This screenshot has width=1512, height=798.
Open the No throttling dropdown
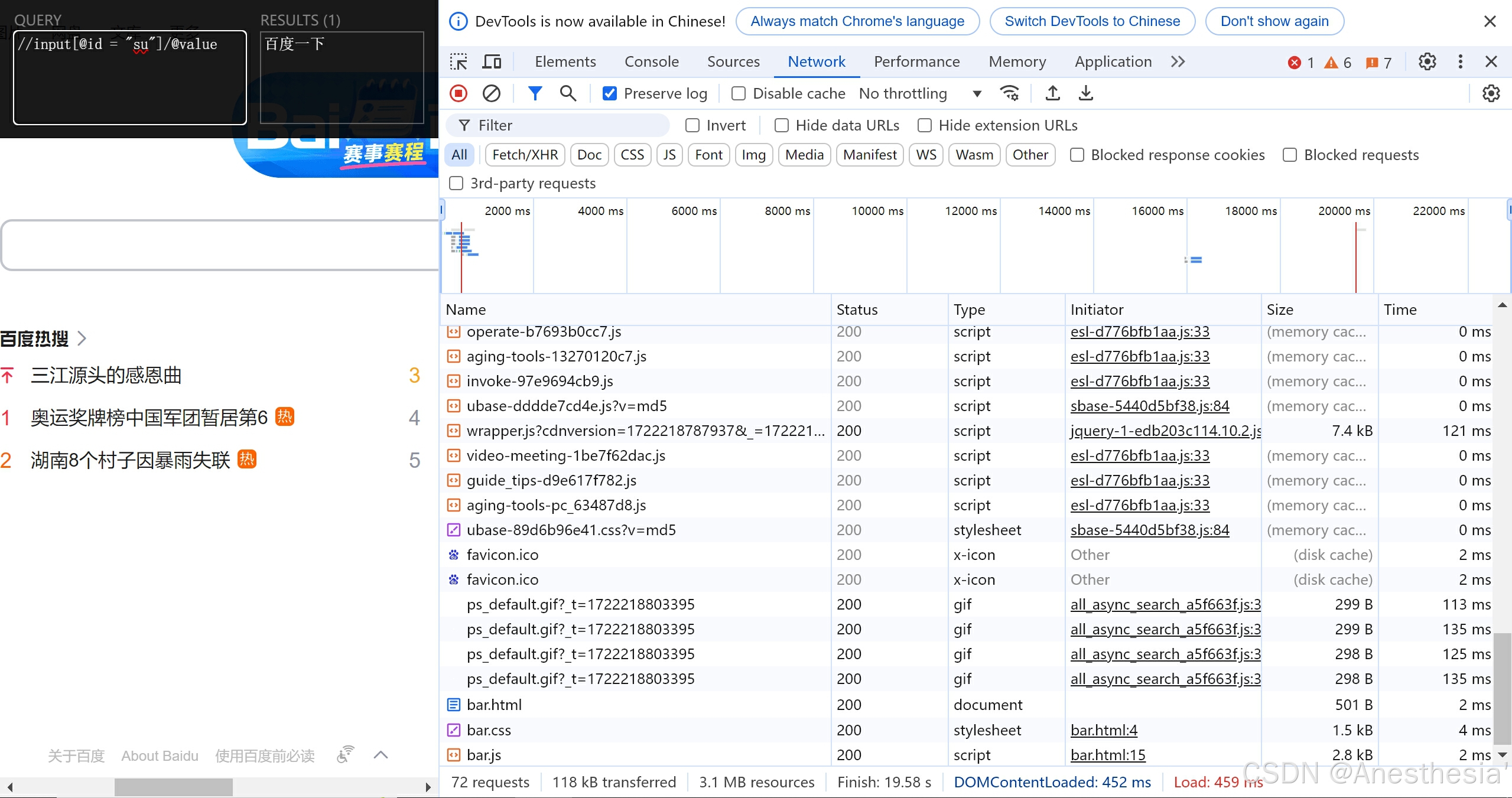tap(920, 93)
